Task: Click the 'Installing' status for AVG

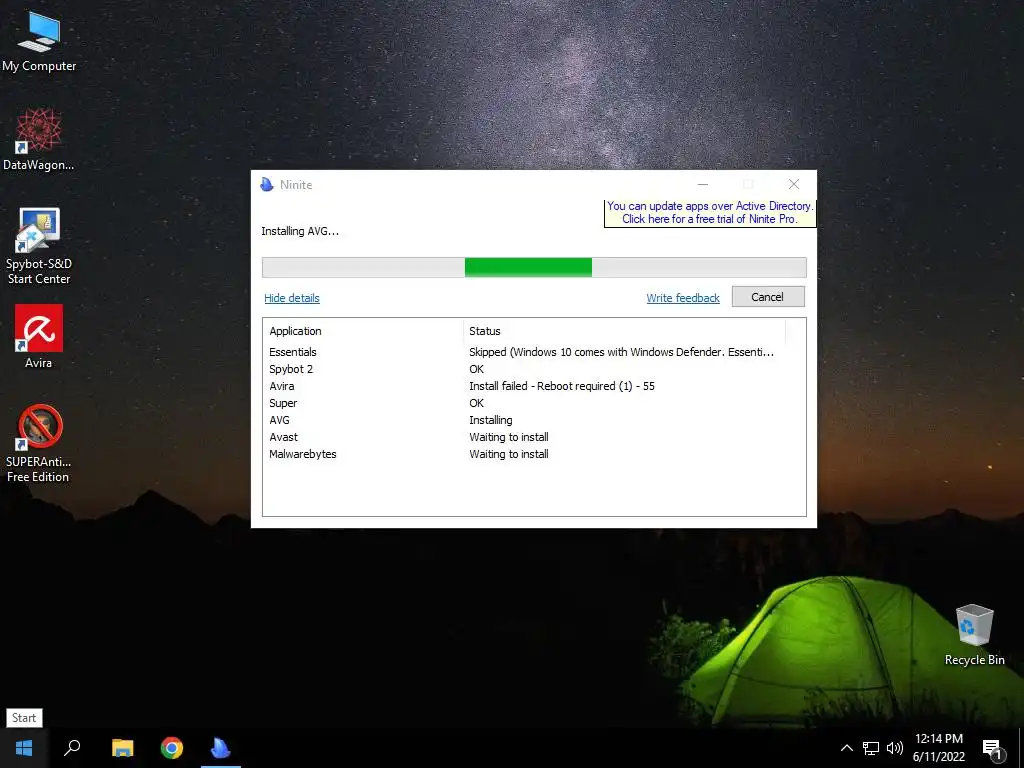Action: (x=490, y=420)
